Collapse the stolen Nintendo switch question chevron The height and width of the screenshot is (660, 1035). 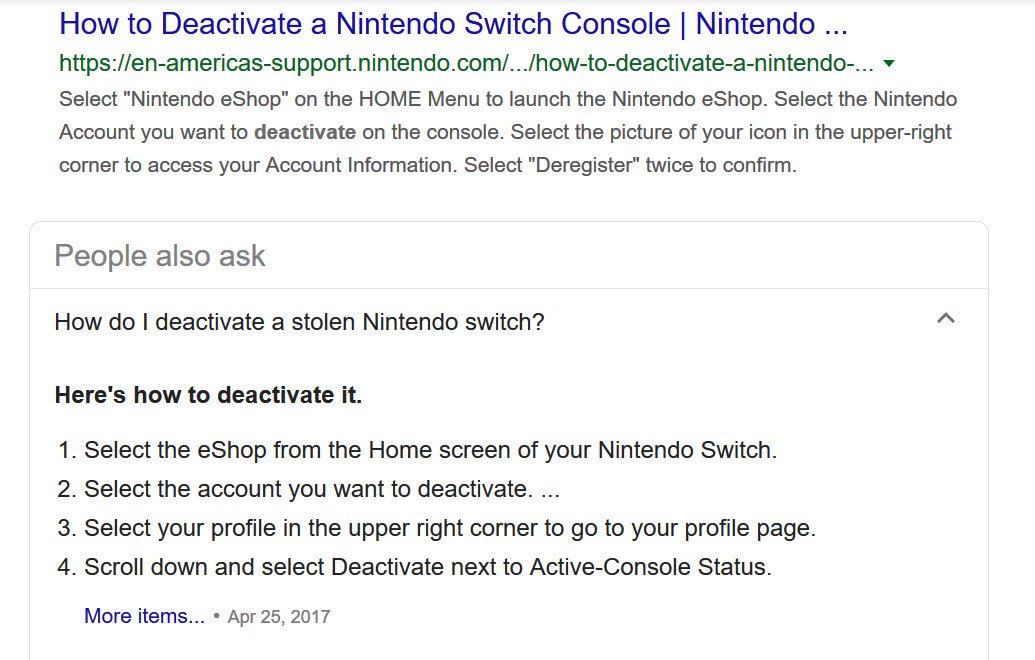point(945,319)
